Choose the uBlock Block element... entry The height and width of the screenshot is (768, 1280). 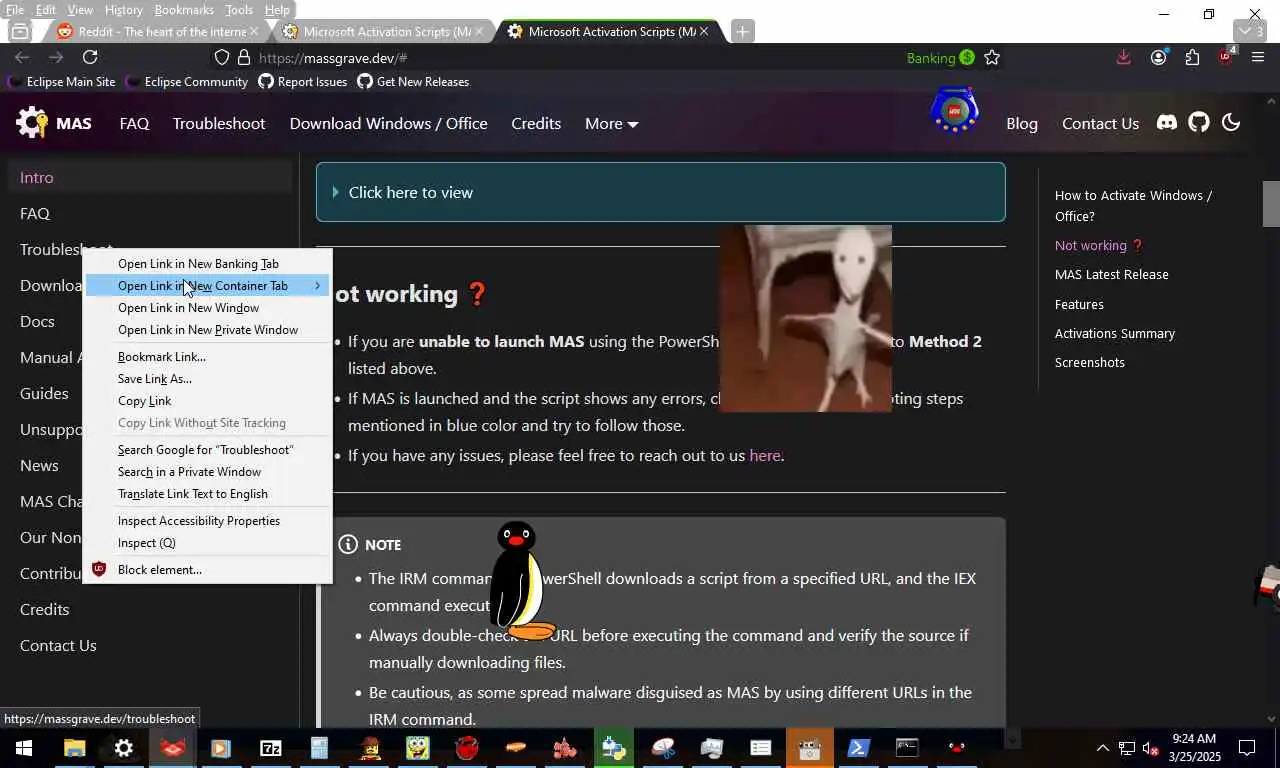point(208,570)
